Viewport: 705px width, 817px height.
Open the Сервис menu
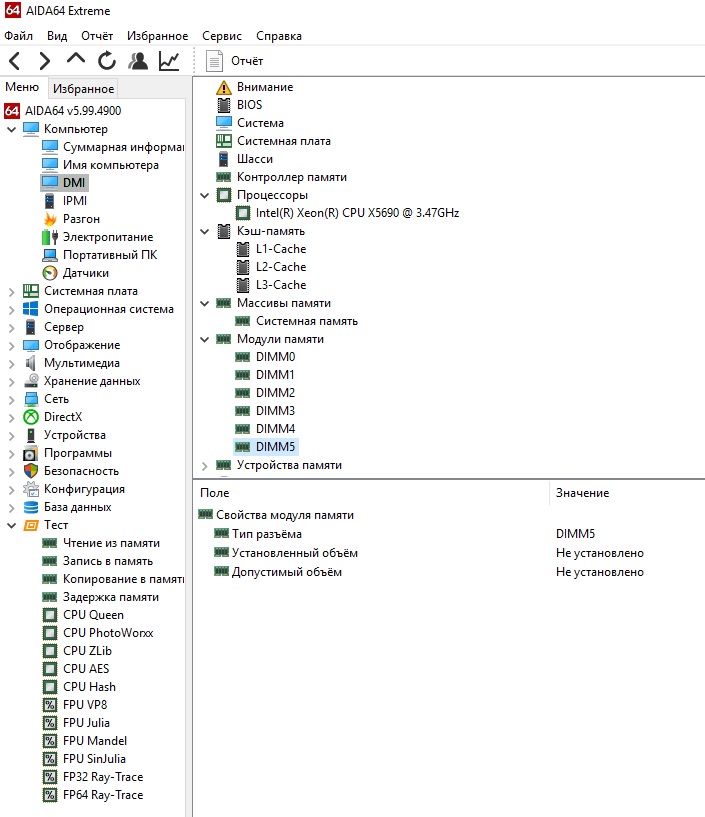222,36
